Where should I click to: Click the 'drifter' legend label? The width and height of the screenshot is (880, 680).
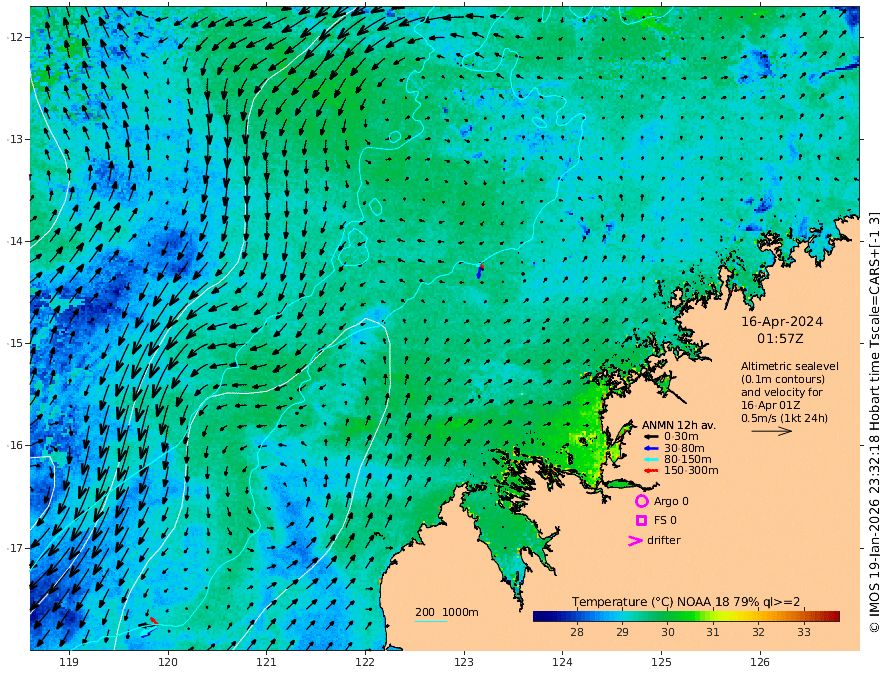point(664,540)
